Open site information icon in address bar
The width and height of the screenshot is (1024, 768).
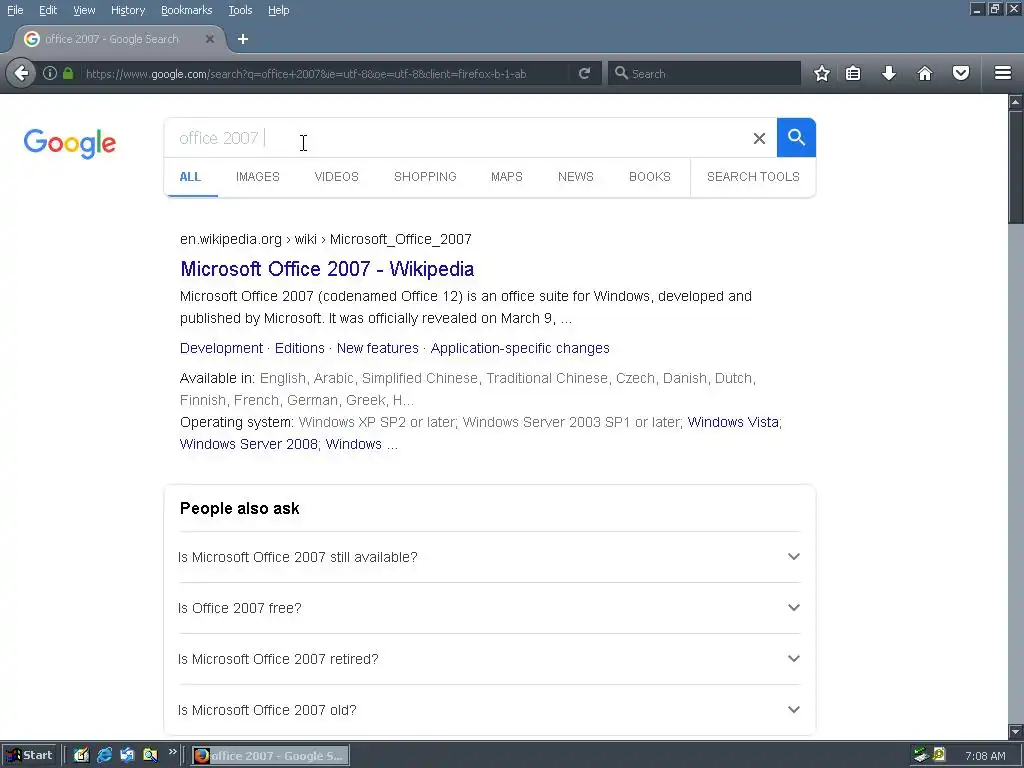pos(50,73)
